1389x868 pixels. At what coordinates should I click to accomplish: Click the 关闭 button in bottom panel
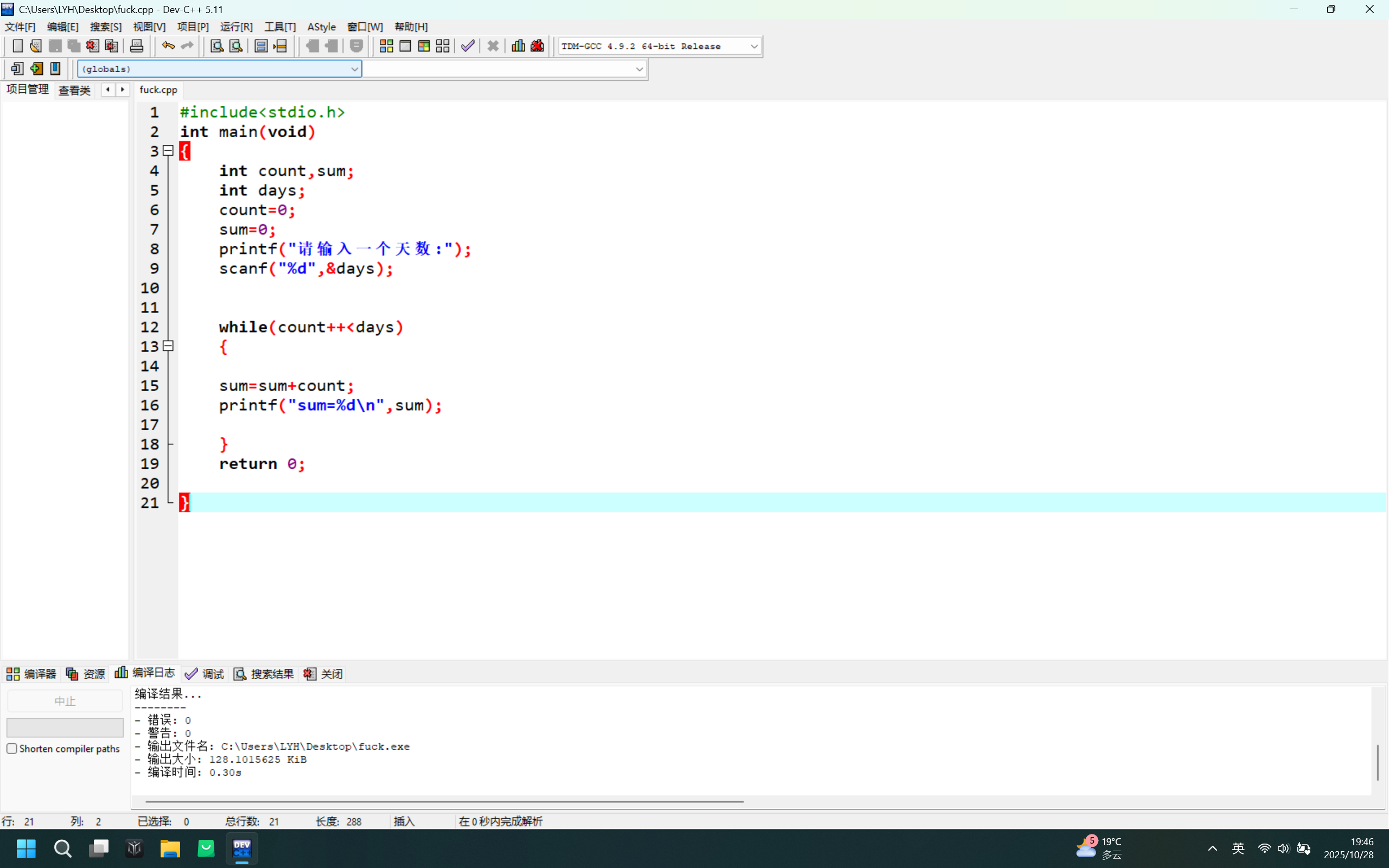pos(324,674)
